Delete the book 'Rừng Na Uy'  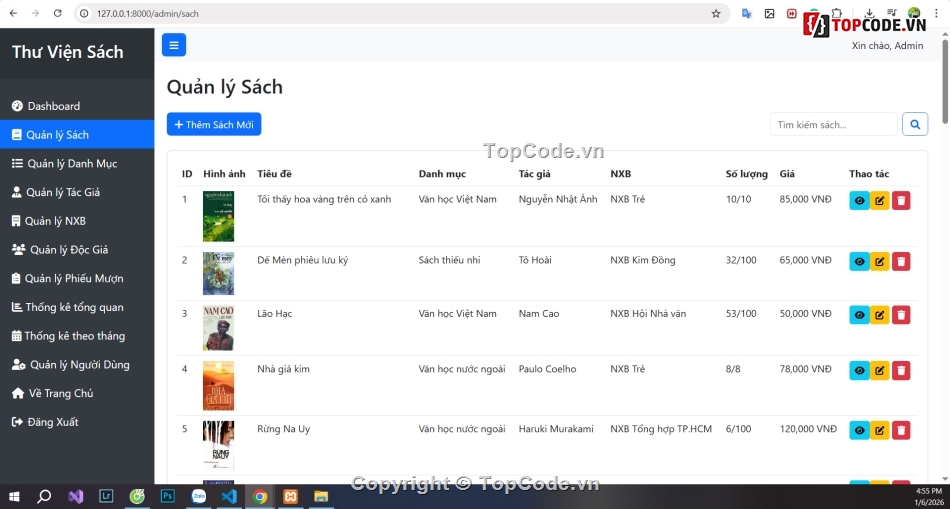[901, 430]
